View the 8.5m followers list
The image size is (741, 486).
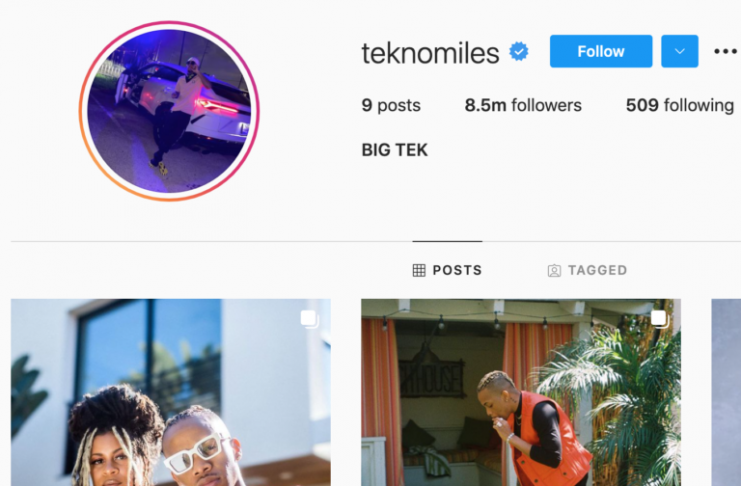tap(523, 105)
